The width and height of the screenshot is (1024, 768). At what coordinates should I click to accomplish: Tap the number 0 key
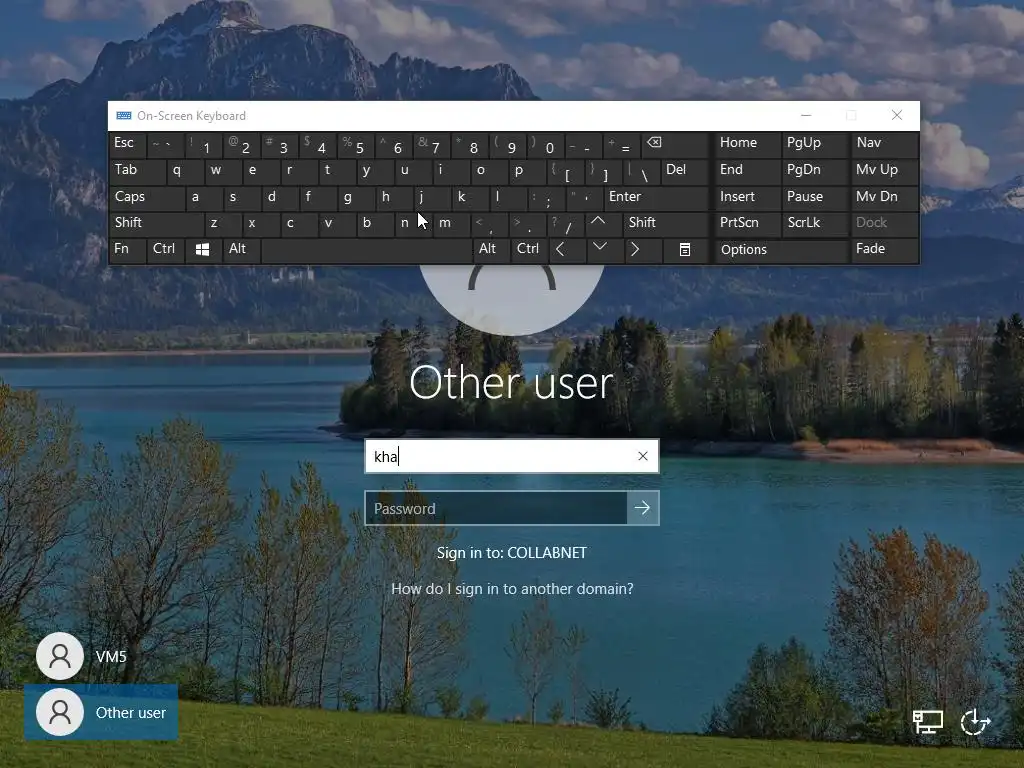(x=545, y=145)
